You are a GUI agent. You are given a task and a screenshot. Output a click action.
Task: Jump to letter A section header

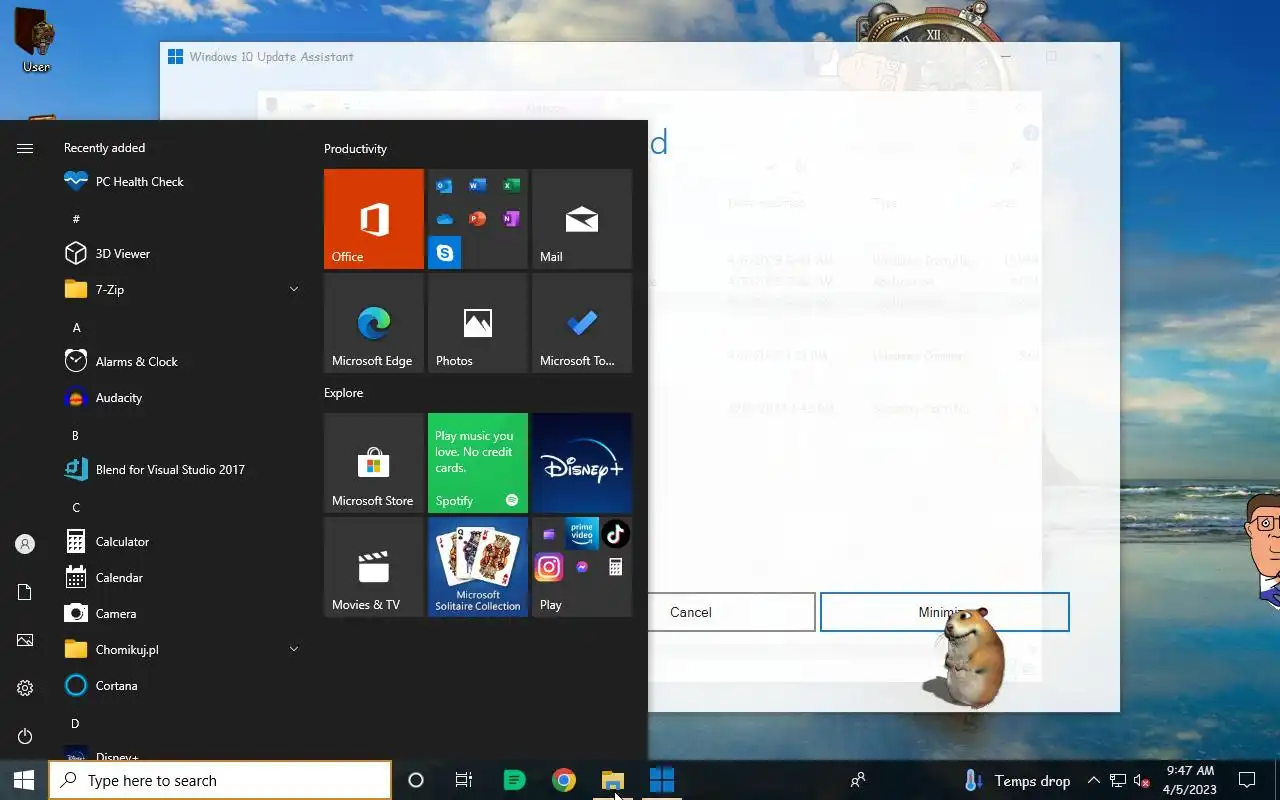pos(76,328)
